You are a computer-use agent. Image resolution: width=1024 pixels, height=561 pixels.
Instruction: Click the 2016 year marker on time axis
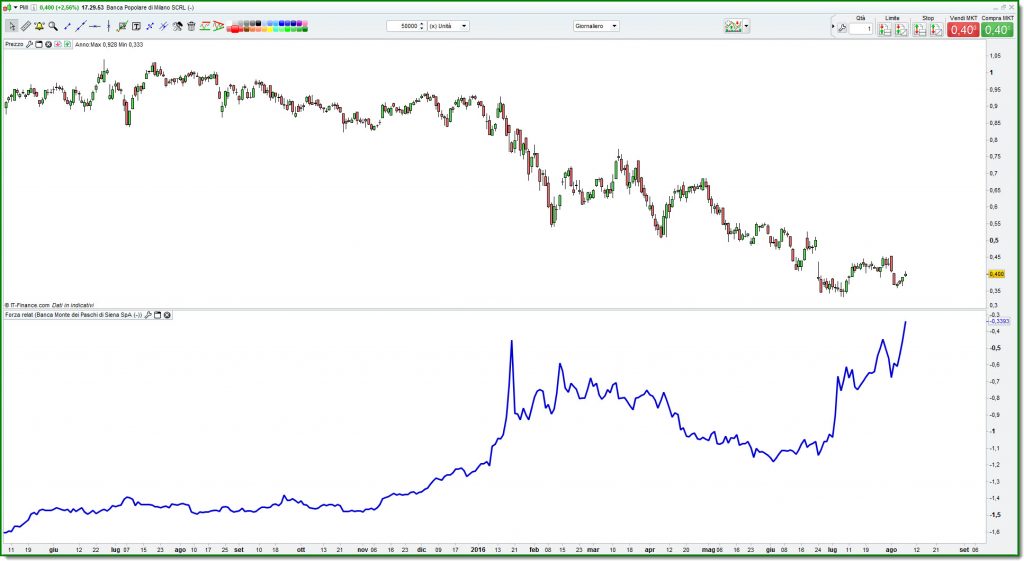(x=478, y=550)
